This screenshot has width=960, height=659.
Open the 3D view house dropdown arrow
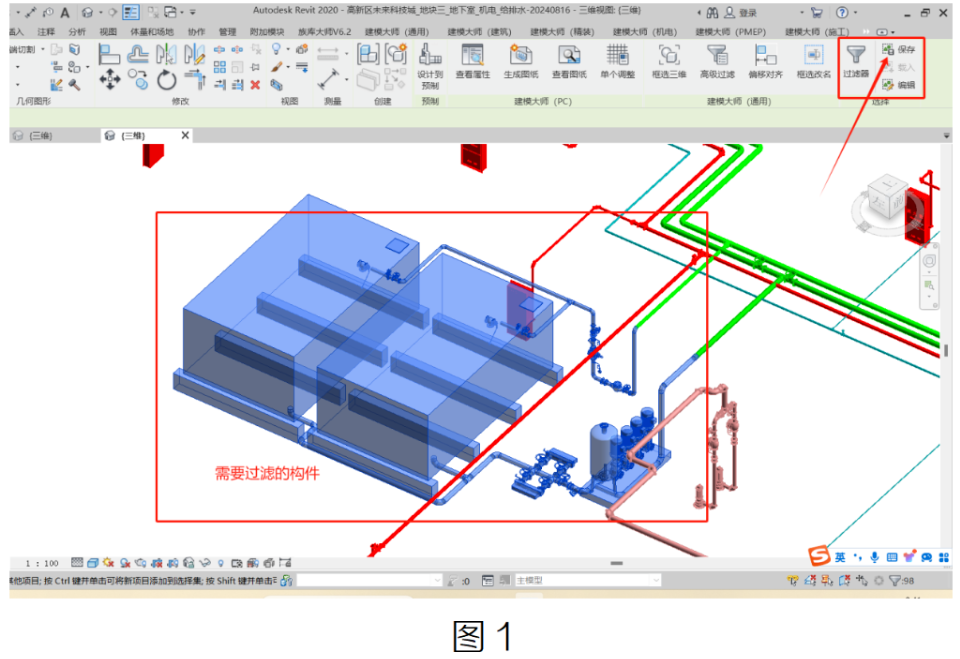(100, 12)
